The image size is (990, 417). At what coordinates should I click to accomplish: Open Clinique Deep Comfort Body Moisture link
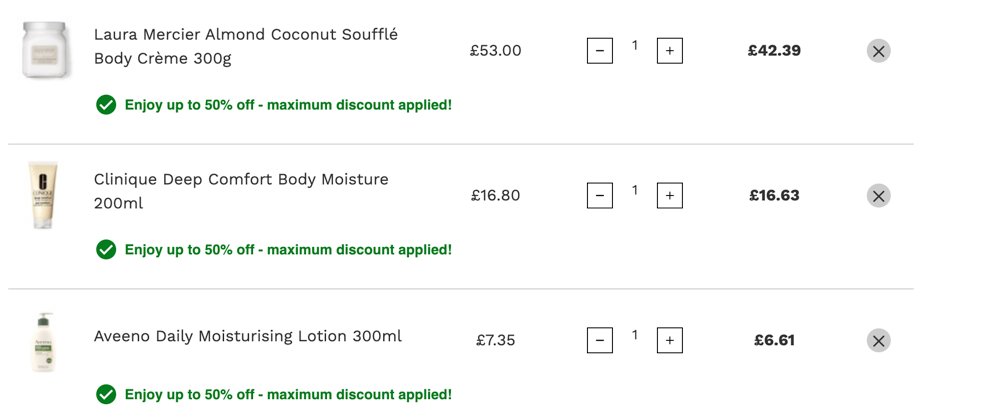(241, 191)
